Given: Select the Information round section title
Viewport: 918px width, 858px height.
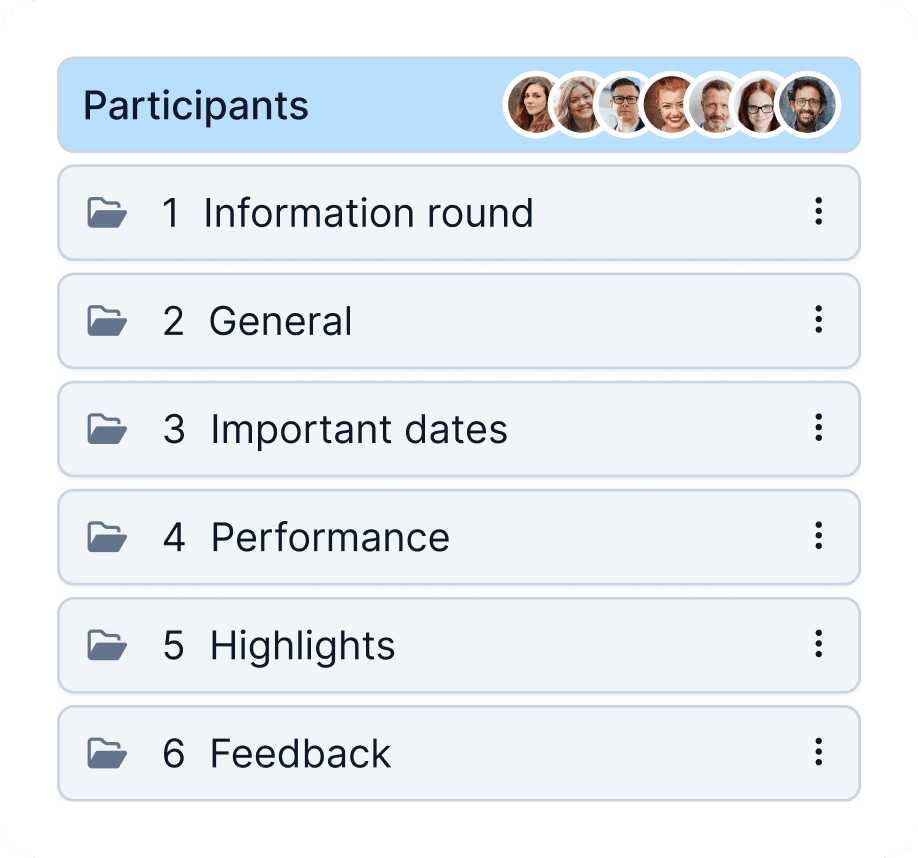Looking at the screenshot, I should pyautogui.click(x=368, y=213).
